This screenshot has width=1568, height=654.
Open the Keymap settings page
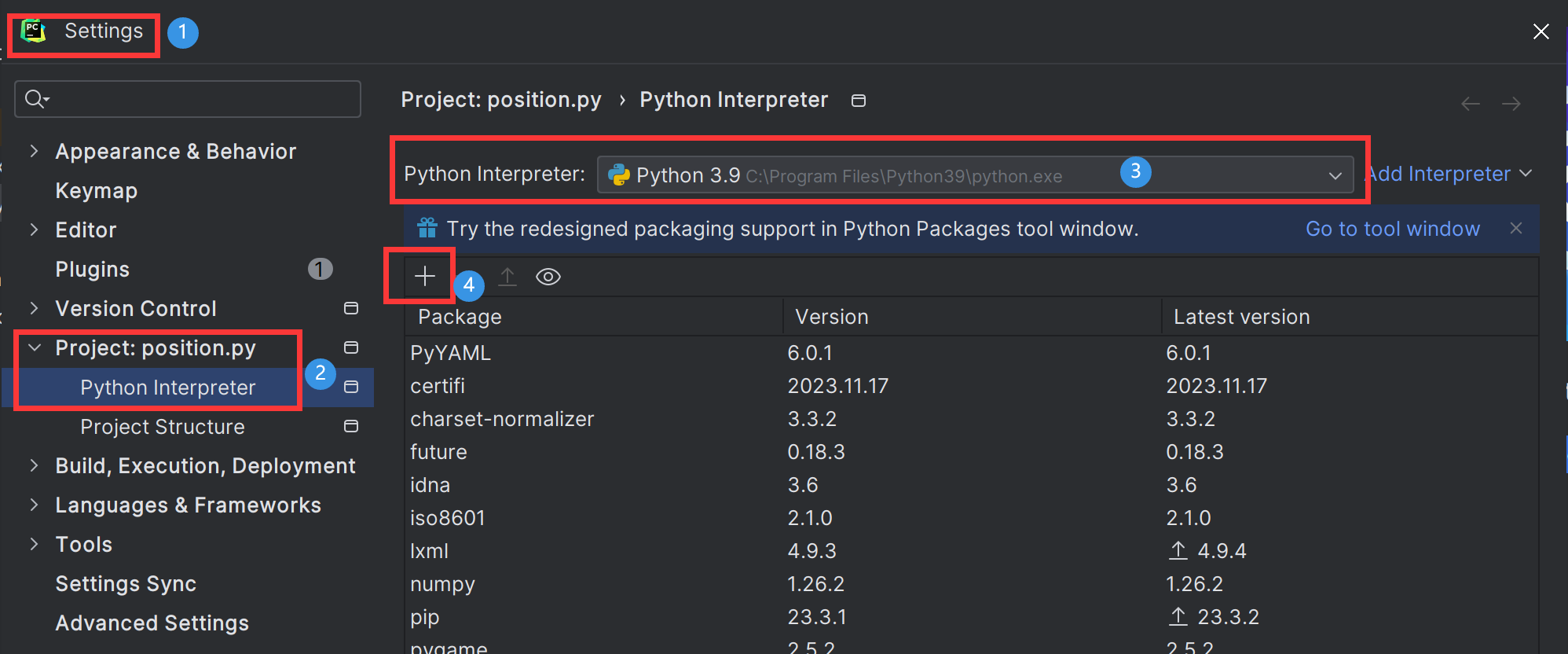(97, 190)
